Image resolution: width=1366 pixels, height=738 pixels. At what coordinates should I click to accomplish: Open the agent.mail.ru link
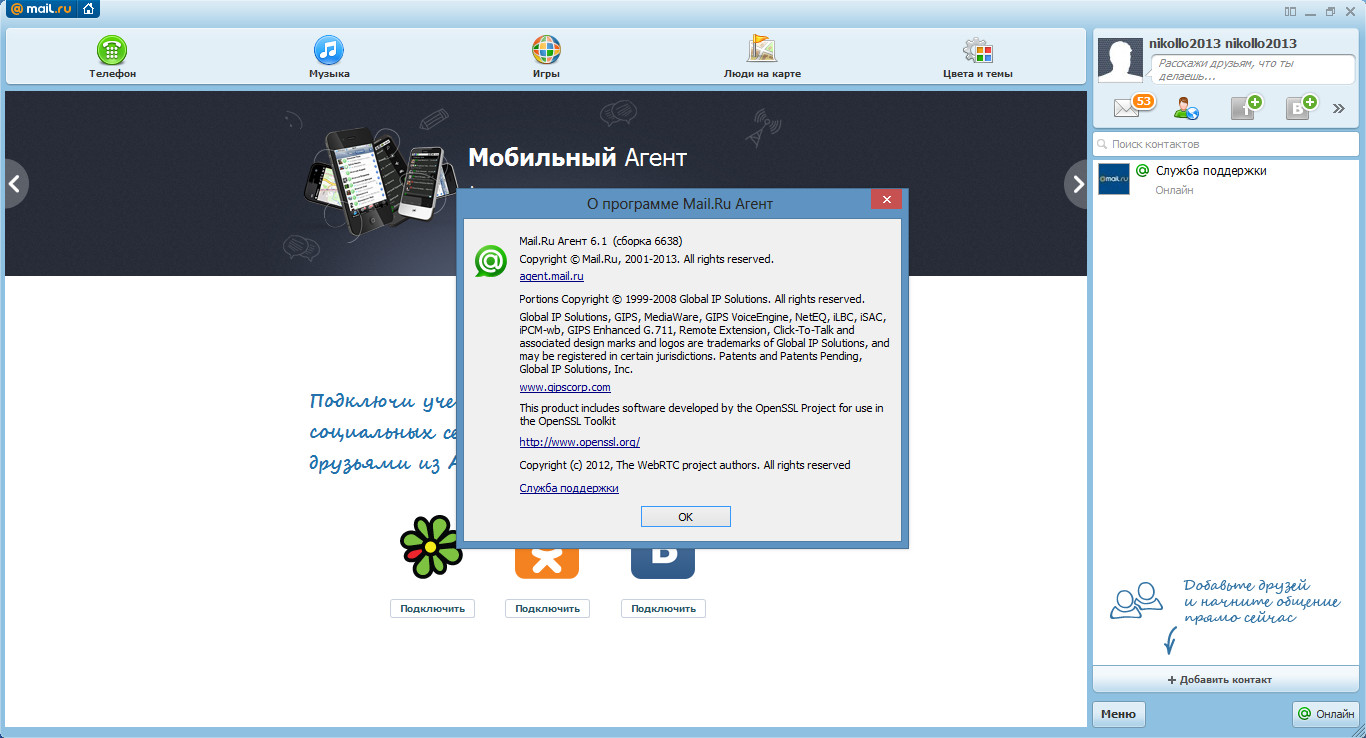click(551, 276)
